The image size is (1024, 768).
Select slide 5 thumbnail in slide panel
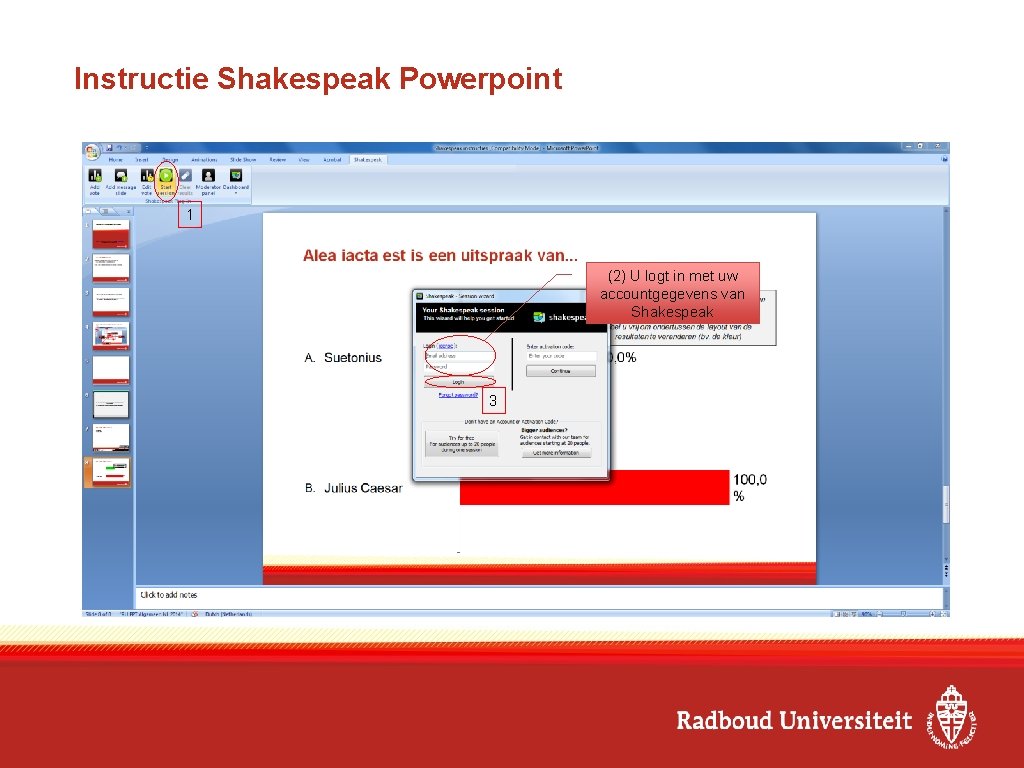click(x=111, y=370)
